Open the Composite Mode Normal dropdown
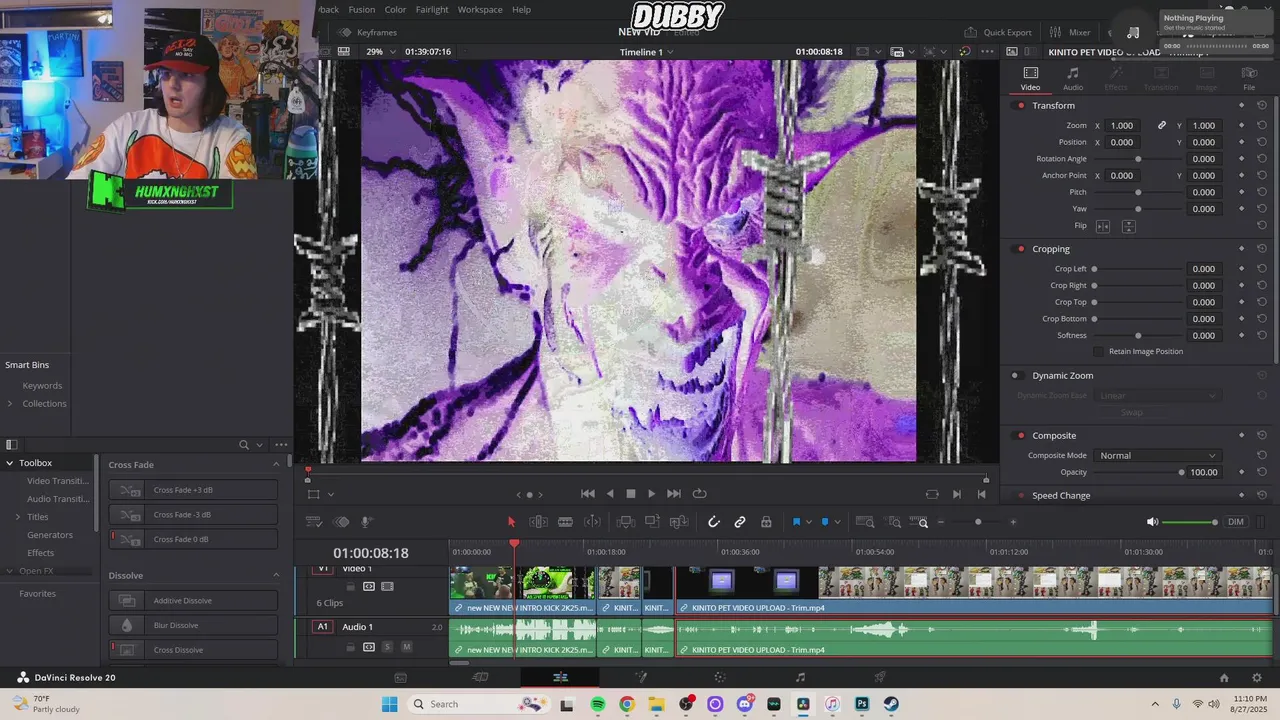Screen dimensions: 1280x720 point(1157,456)
